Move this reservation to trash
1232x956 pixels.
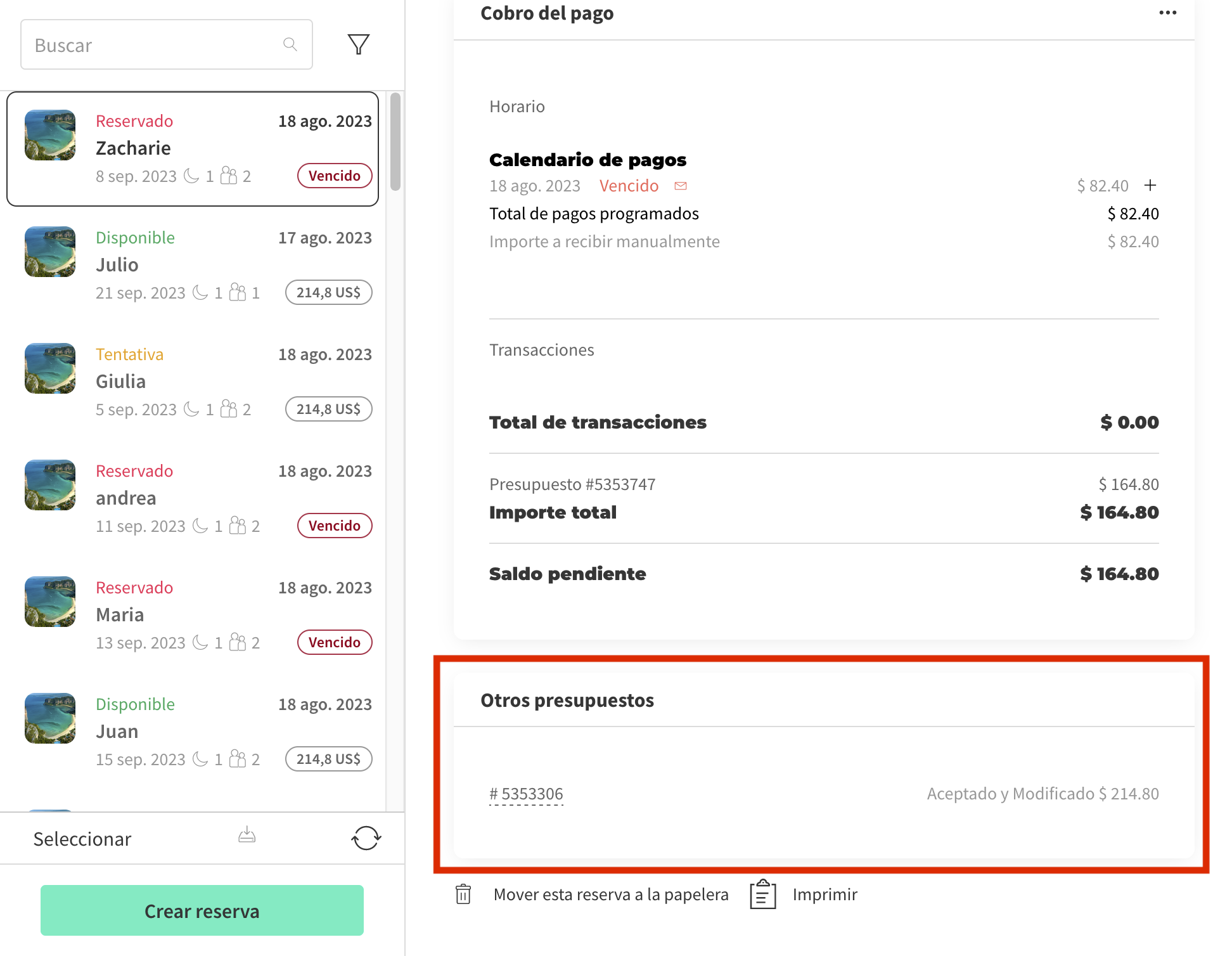tap(463, 894)
